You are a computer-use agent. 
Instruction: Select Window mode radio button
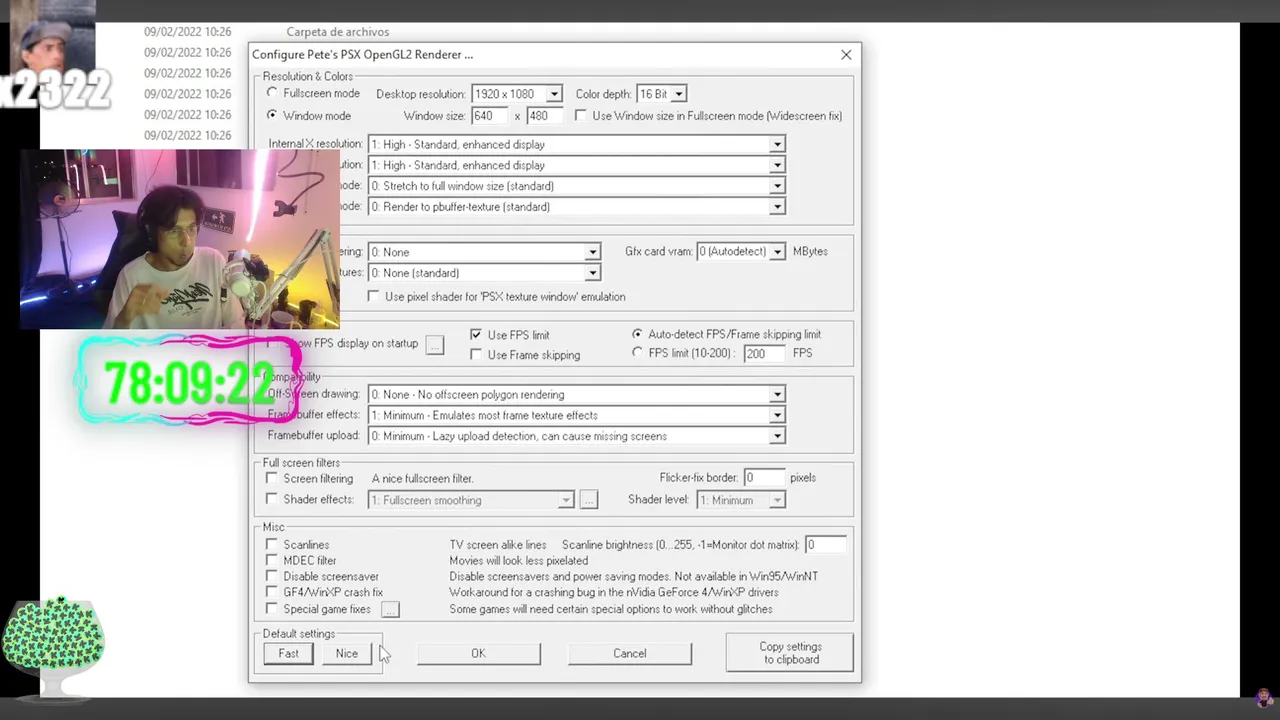tap(272, 115)
